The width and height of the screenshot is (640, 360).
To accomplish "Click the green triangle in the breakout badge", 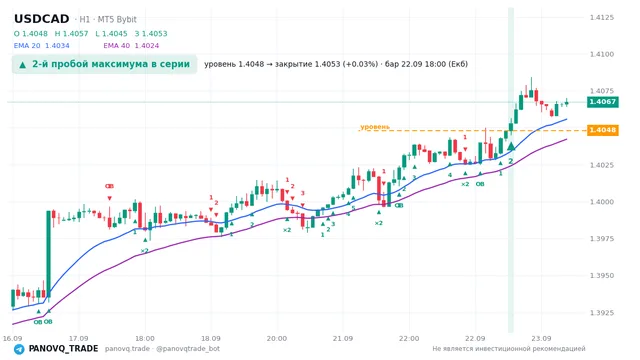I will click(23, 64).
